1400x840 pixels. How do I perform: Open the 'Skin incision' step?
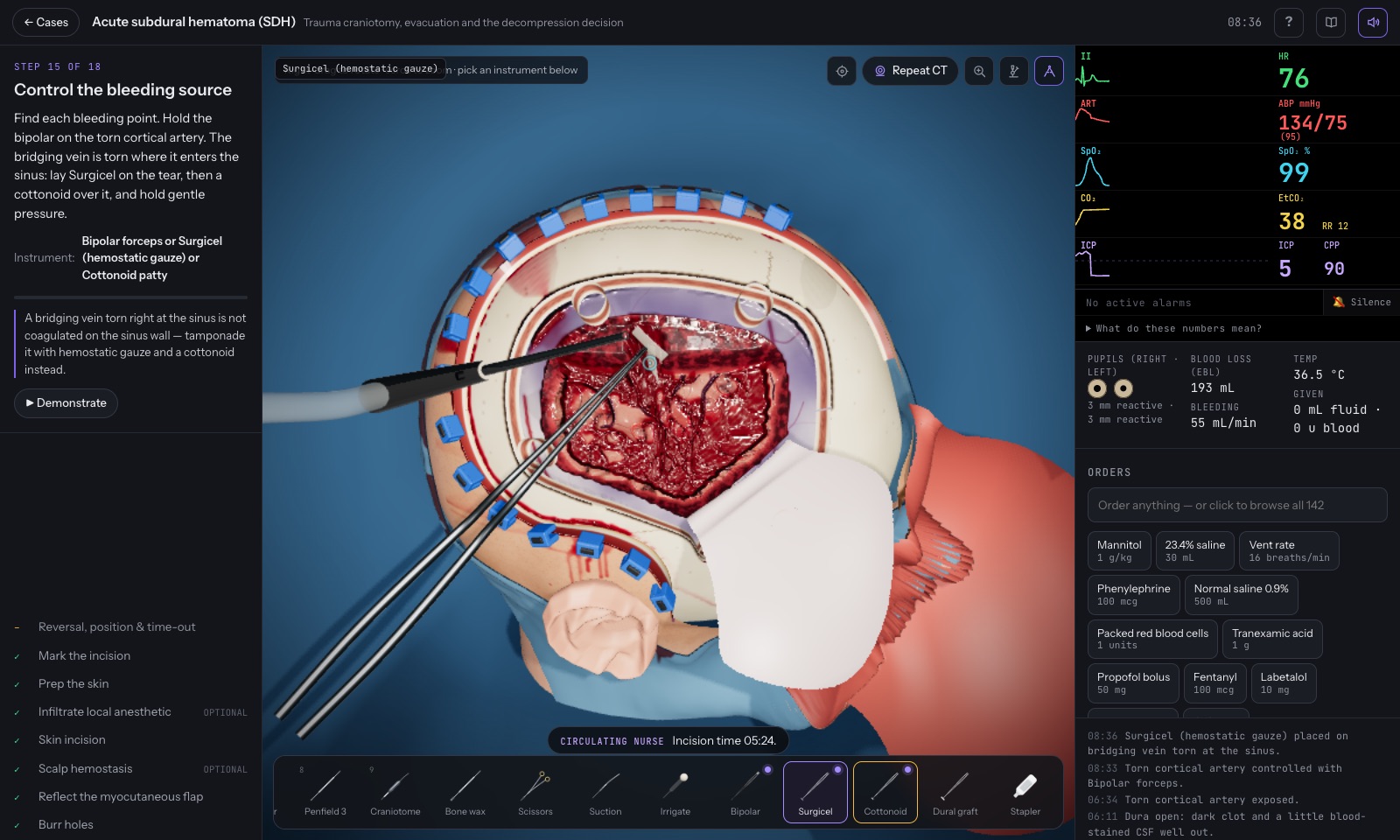[x=130, y=739]
